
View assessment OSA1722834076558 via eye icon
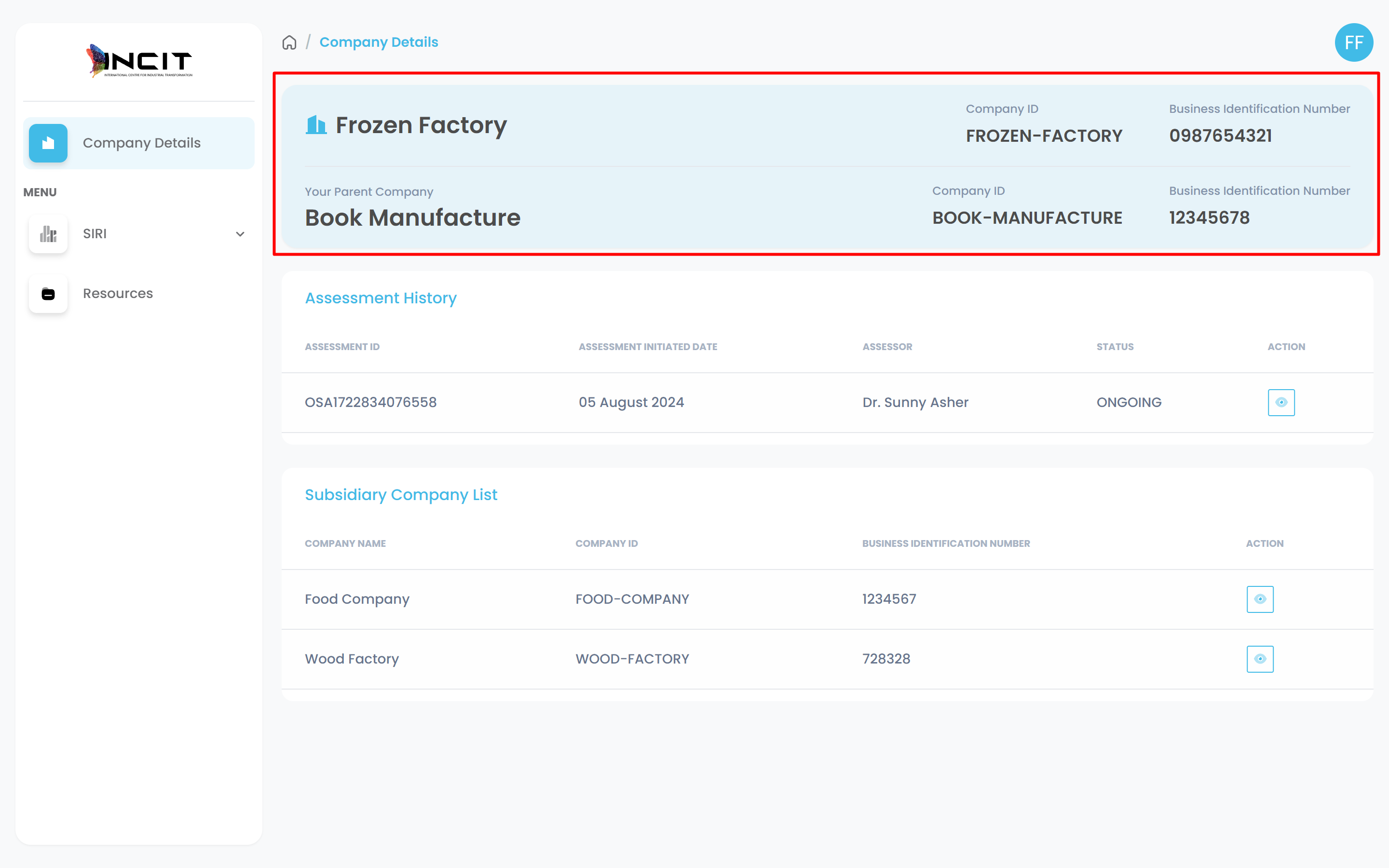[1281, 403]
